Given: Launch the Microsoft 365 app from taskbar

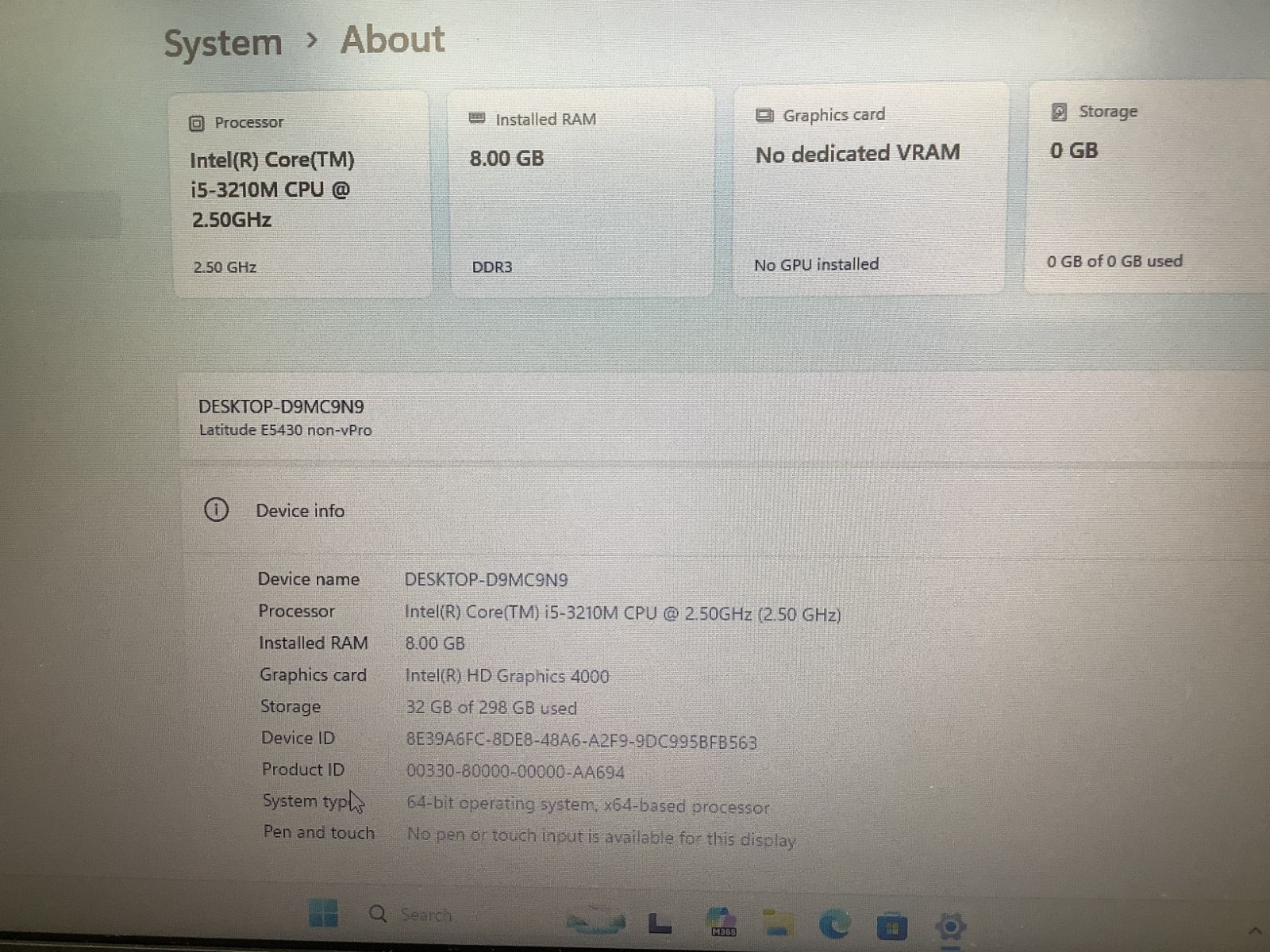Looking at the screenshot, I should coord(721,923).
